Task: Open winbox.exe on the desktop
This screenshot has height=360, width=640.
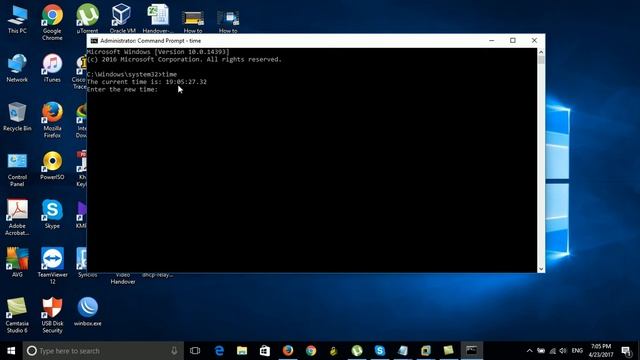Action: click(x=87, y=312)
